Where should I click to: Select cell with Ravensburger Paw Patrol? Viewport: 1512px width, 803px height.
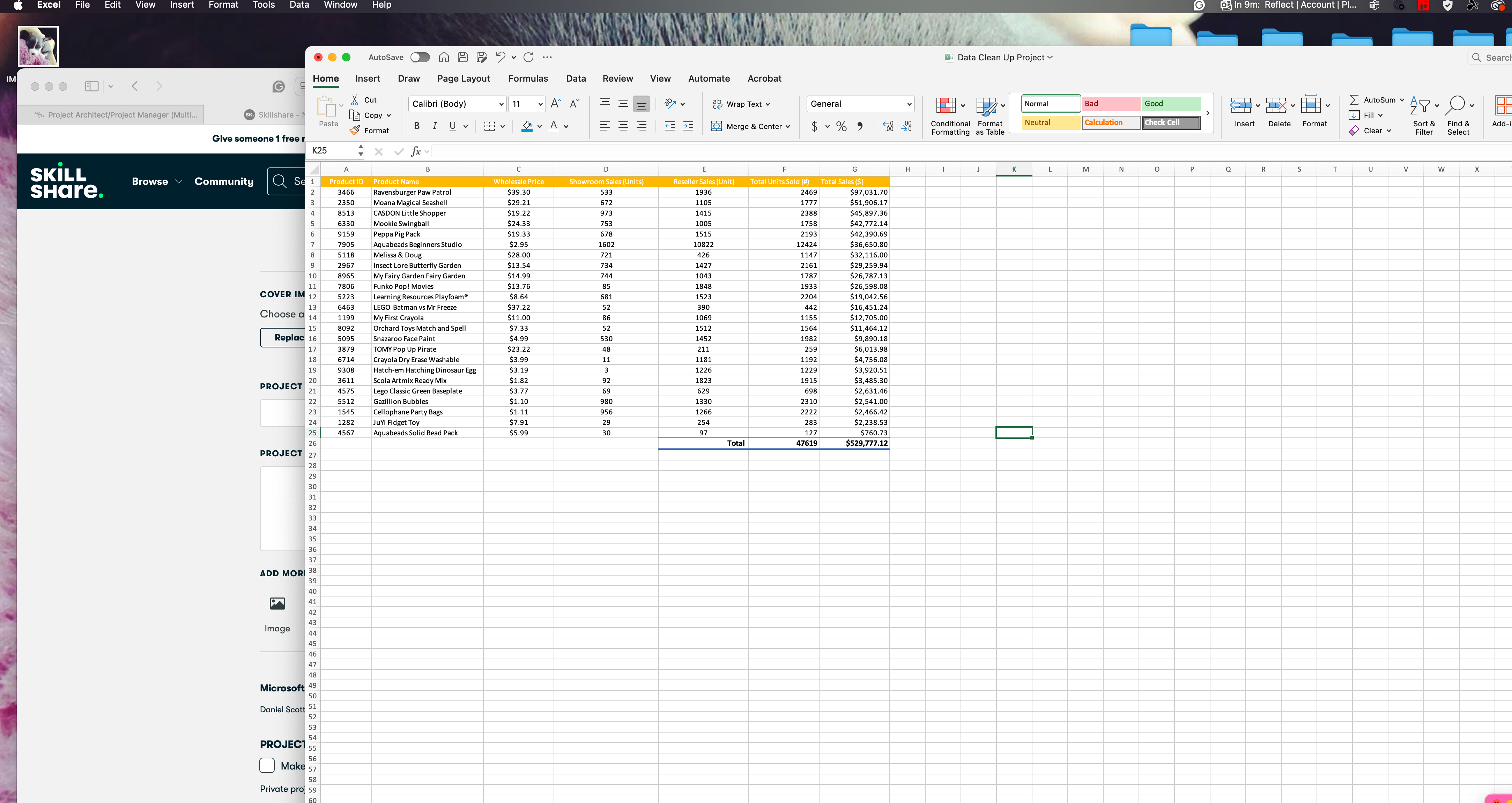[x=427, y=192]
